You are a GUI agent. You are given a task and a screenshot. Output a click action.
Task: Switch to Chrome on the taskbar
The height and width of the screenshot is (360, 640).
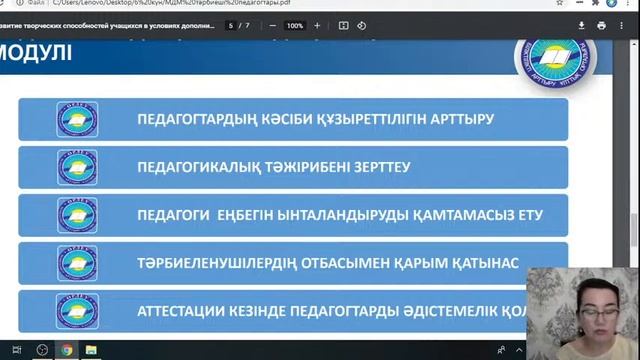[67, 350]
